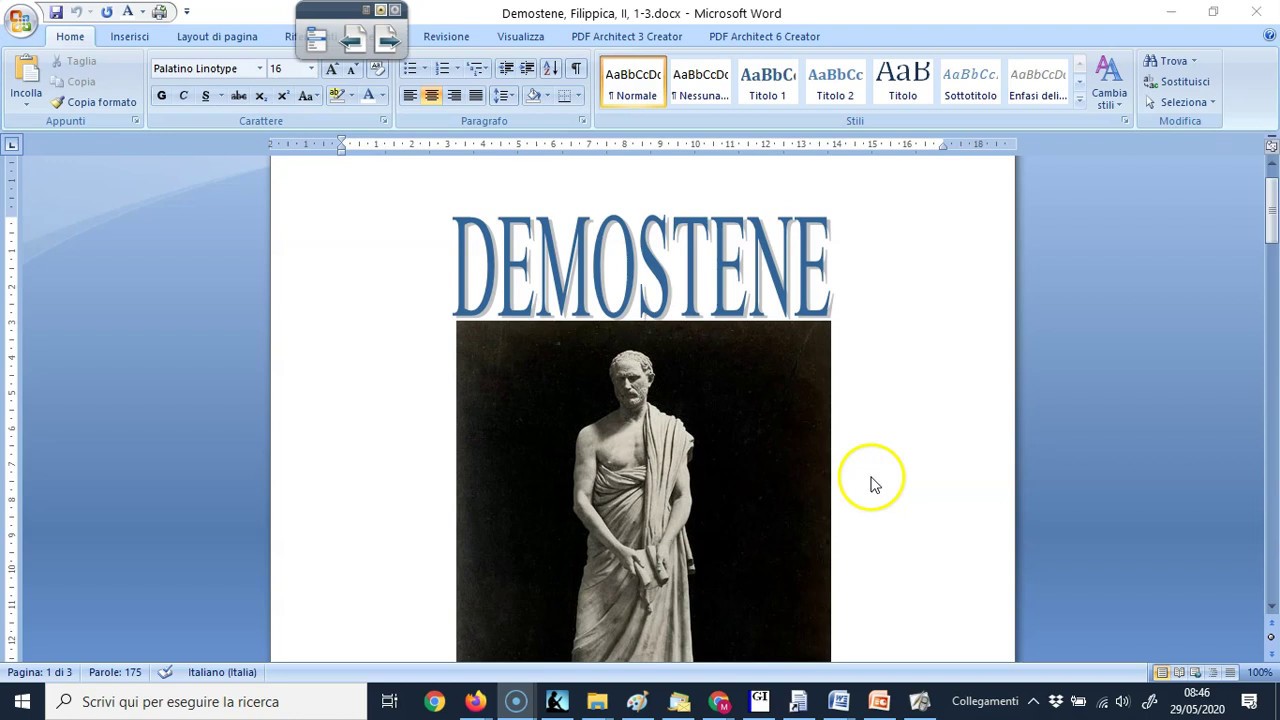Toggle bold (G) formatting
Screen dimensions: 1280x720
click(161, 96)
